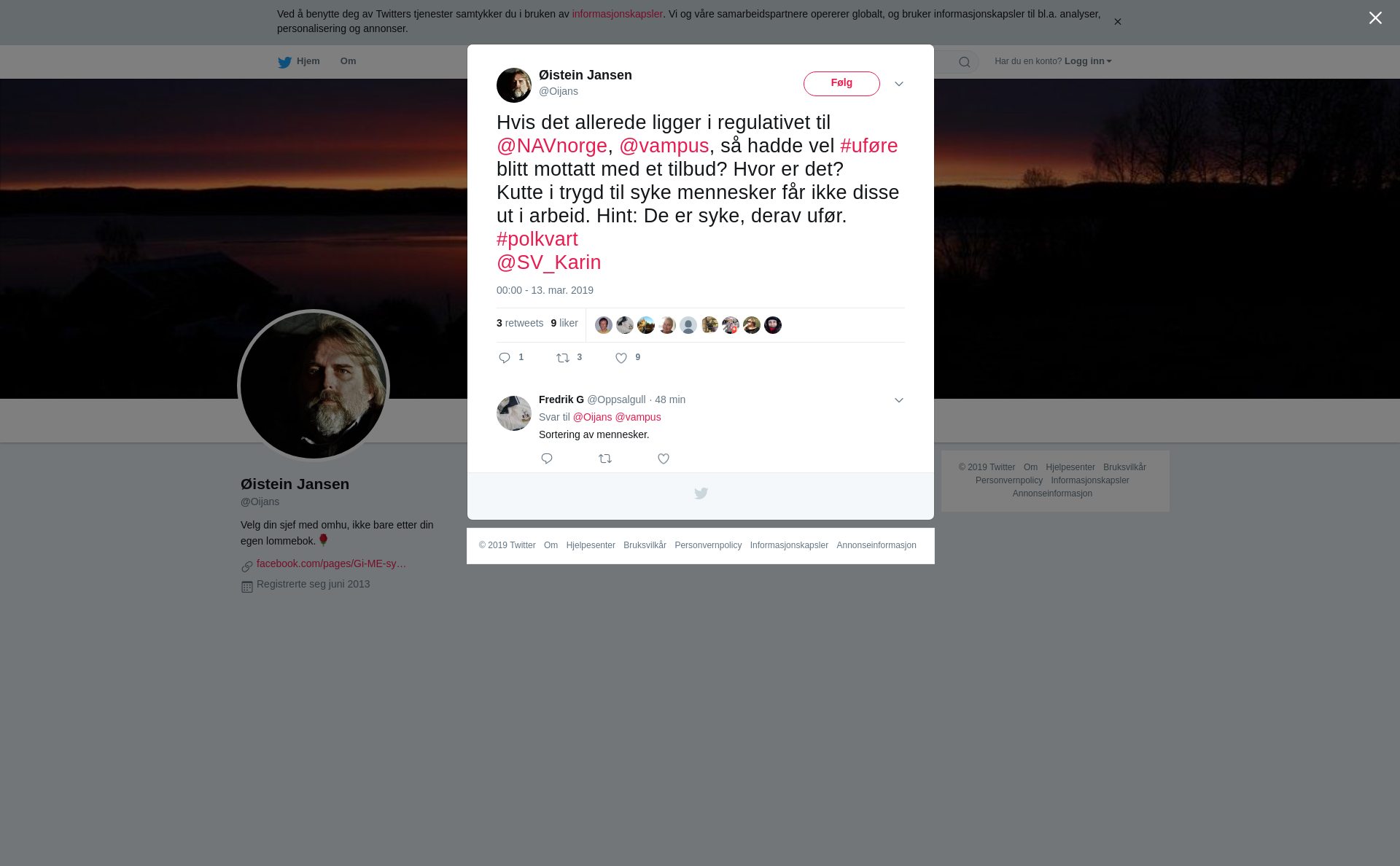Open the Om menu item
The image size is (1400, 866).
[348, 61]
